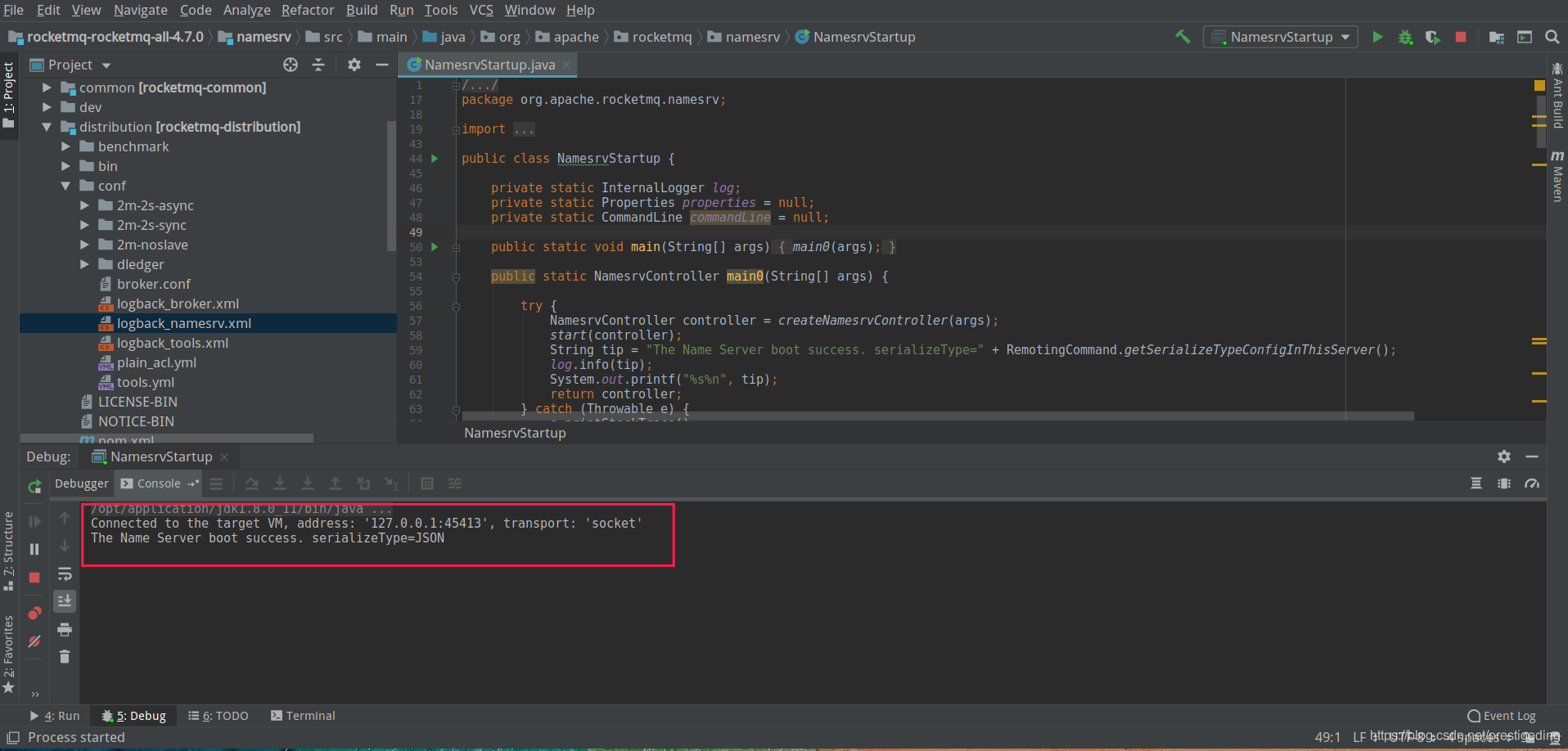Open Search Everywhere magnifier icon

pos(1552,37)
